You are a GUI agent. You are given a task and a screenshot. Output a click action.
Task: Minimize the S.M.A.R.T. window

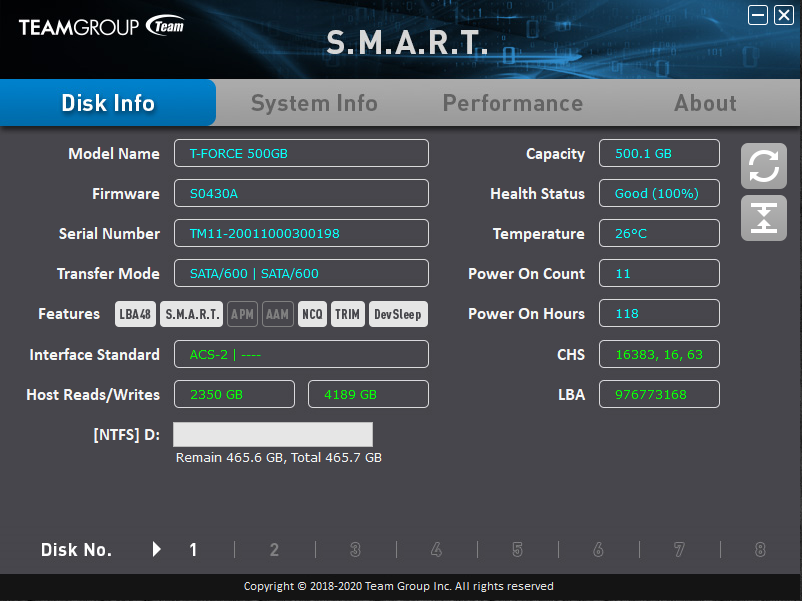[758, 15]
